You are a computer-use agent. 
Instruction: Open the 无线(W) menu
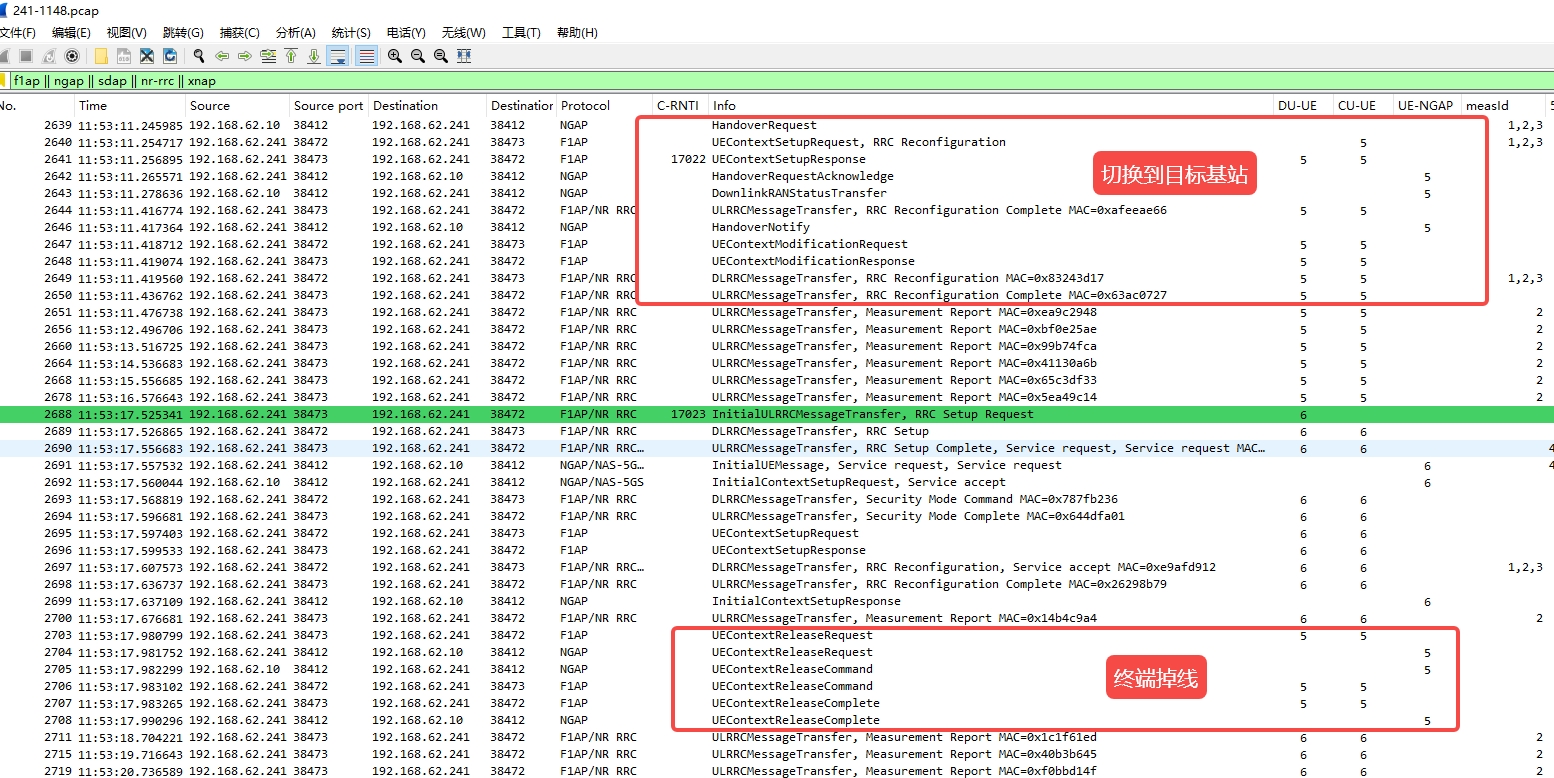tap(463, 33)
